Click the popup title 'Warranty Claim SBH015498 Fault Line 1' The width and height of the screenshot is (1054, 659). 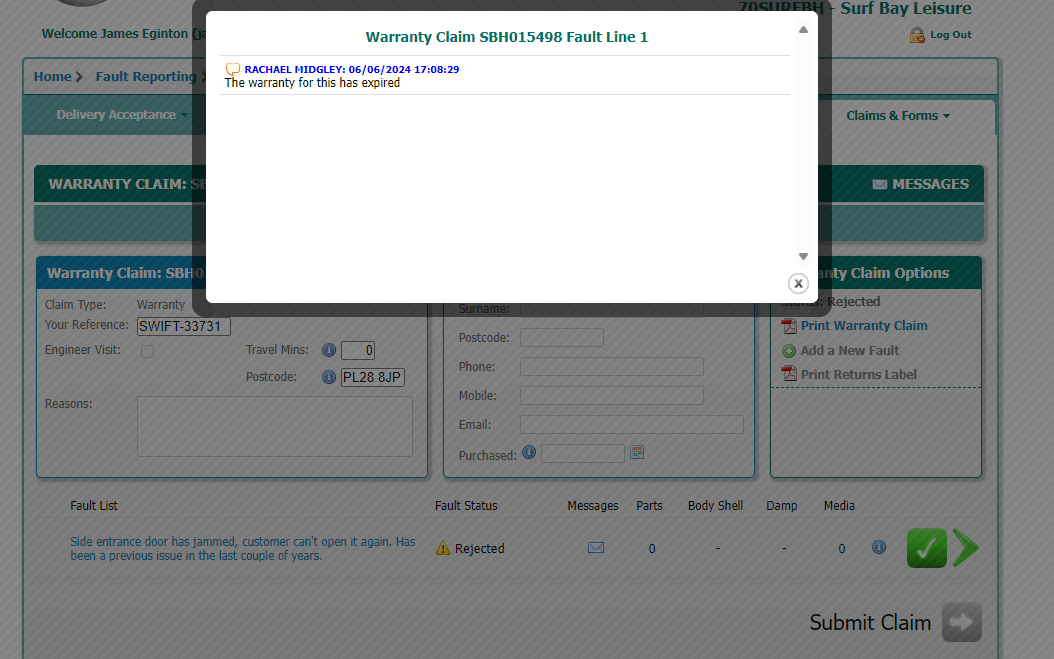507,37
